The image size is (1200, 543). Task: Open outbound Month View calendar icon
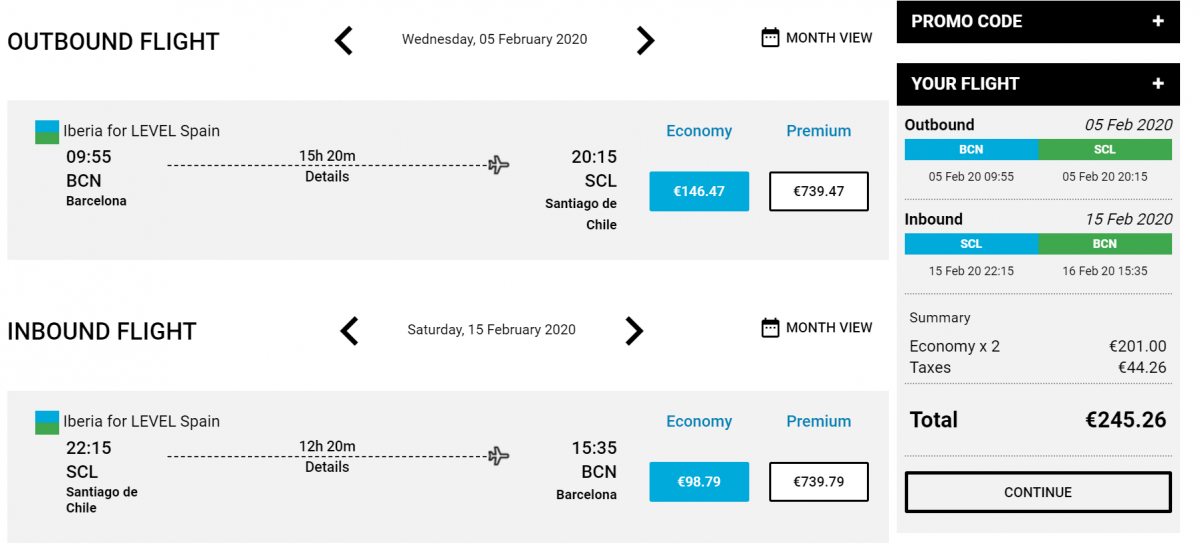pos(770,38)
